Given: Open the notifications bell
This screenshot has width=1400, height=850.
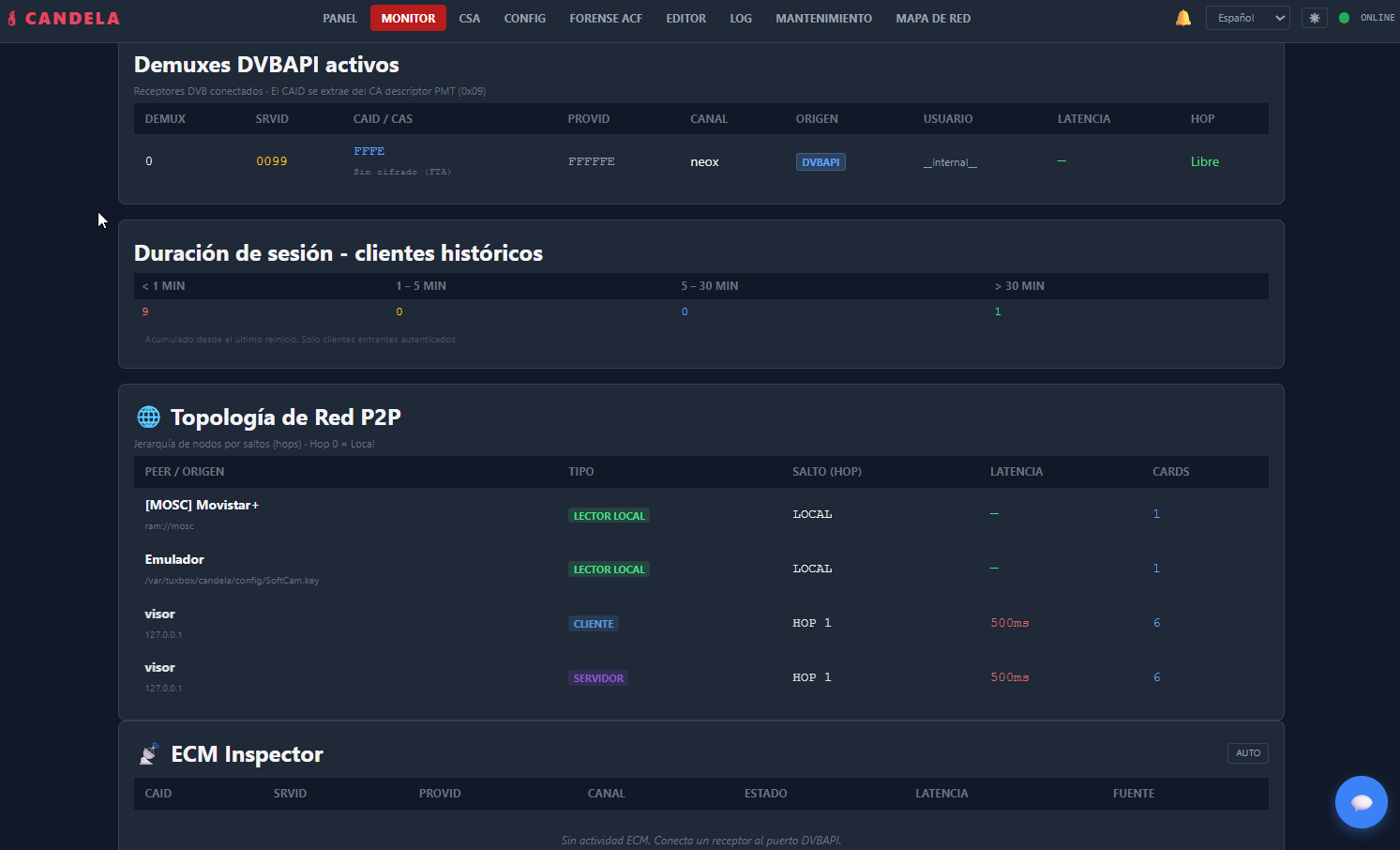Looking at the screenshot, I should click(1183, 18).
